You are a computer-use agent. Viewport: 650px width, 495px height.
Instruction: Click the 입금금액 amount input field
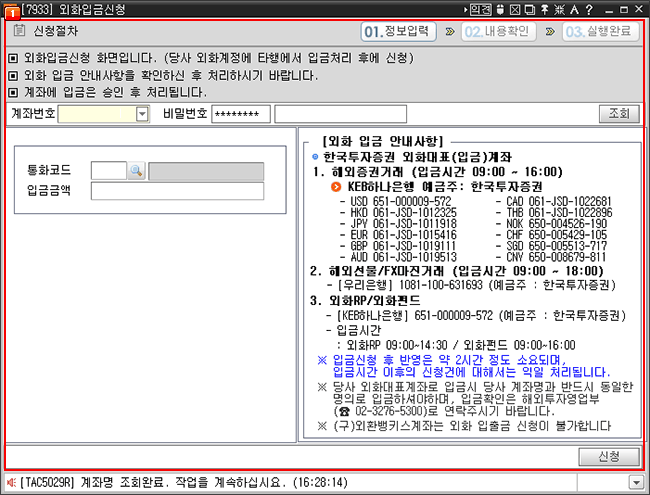tap(177, 191)
